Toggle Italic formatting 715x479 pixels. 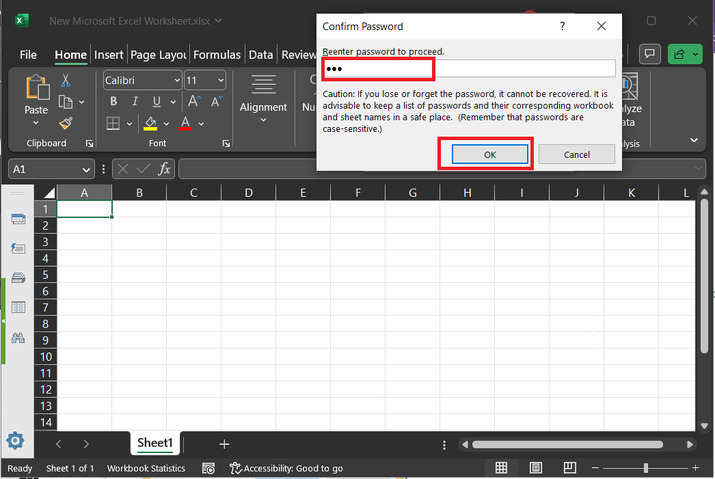[x=135, y=101]
